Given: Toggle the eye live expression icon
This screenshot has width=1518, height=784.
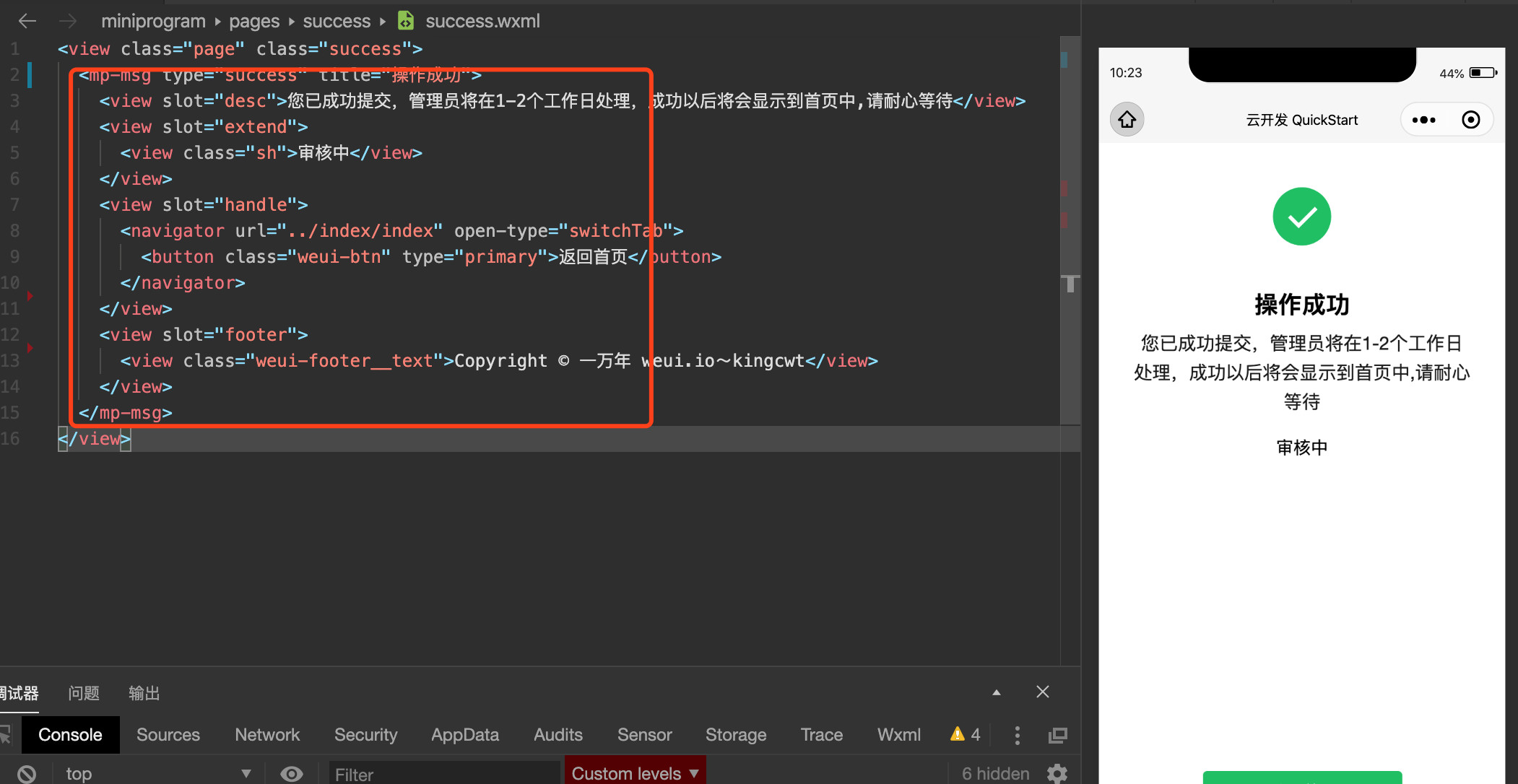Looking at the screenshot, I should 291,774.
